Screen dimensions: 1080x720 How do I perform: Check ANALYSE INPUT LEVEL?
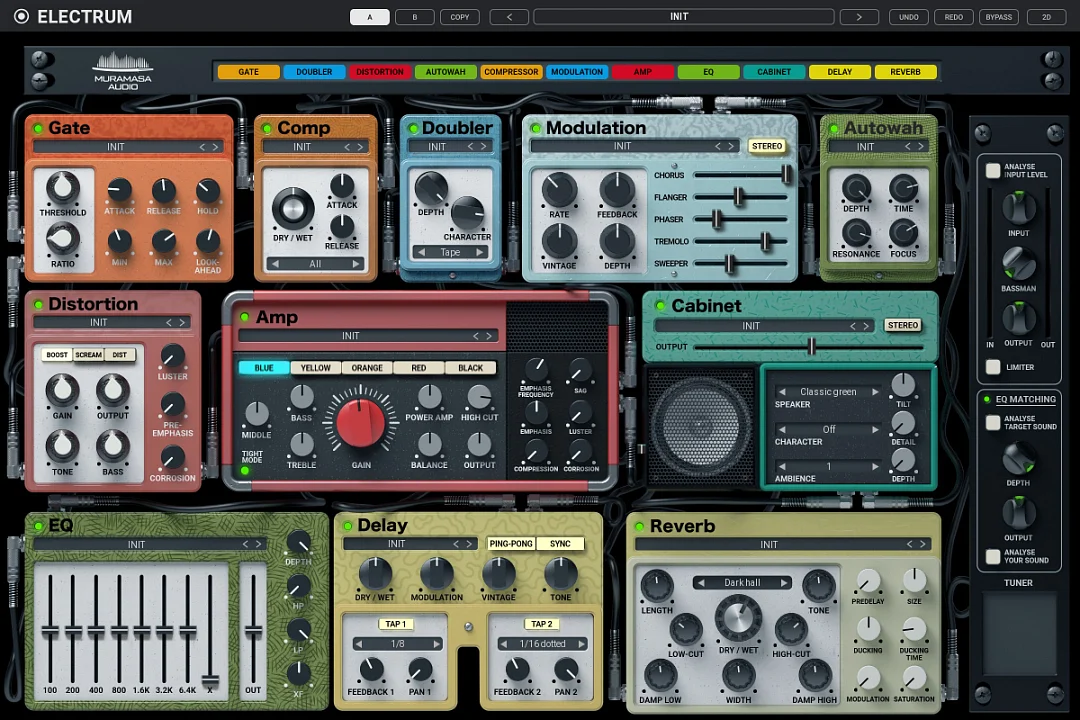(992, 168)
